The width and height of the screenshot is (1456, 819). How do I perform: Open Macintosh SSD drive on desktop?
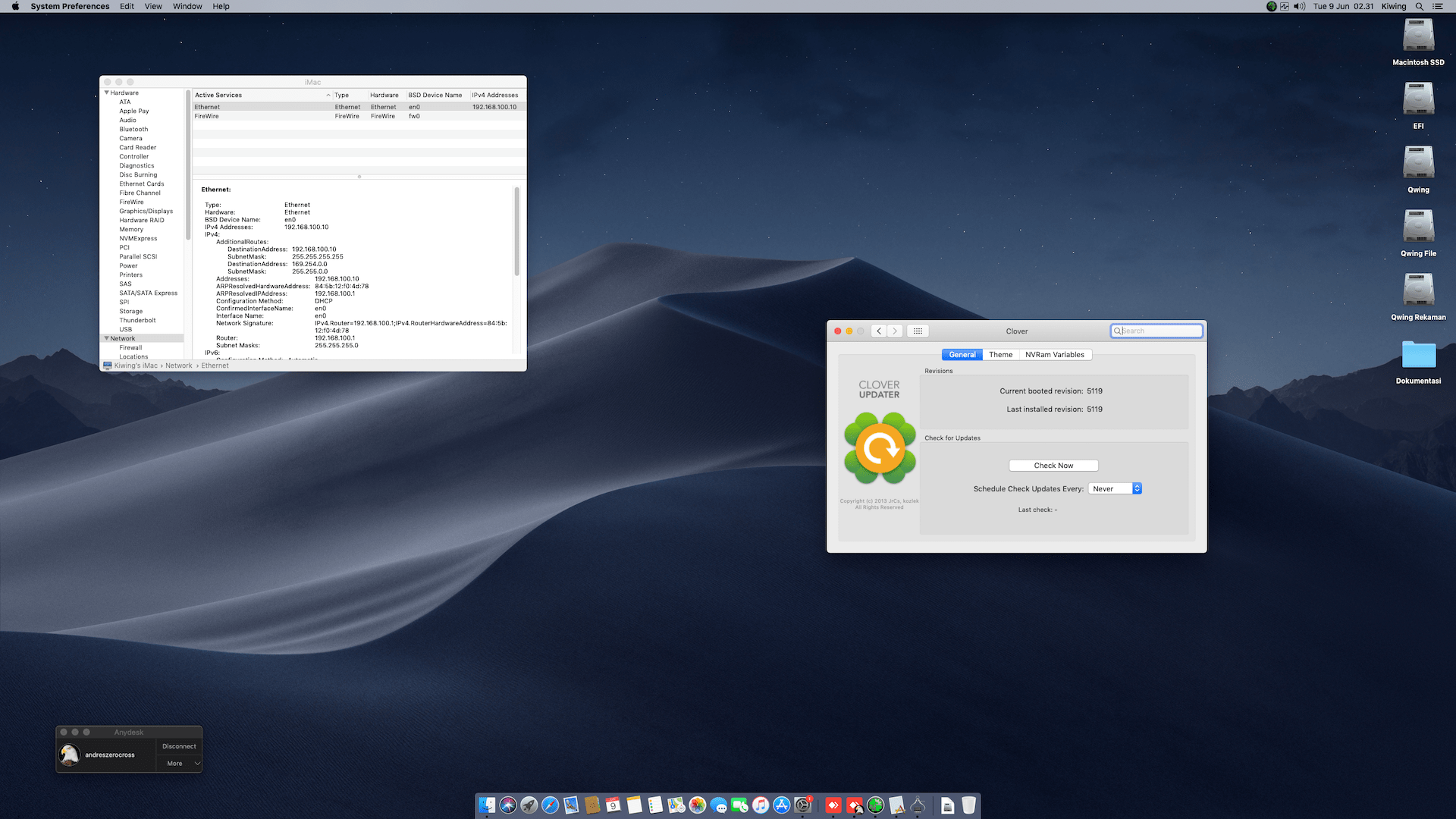(x=1418, y=42)
